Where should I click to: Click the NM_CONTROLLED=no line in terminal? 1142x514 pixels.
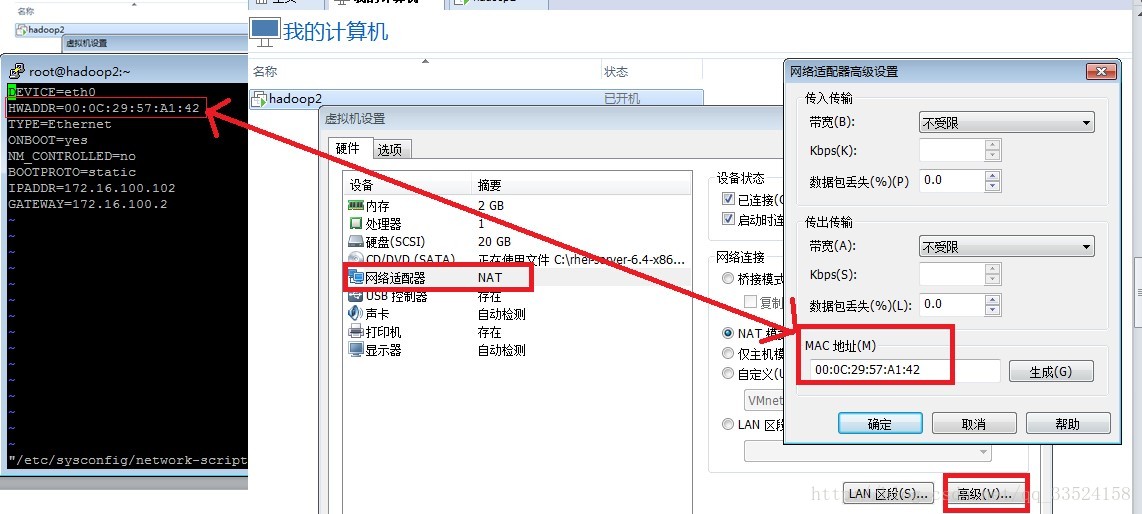71,156
